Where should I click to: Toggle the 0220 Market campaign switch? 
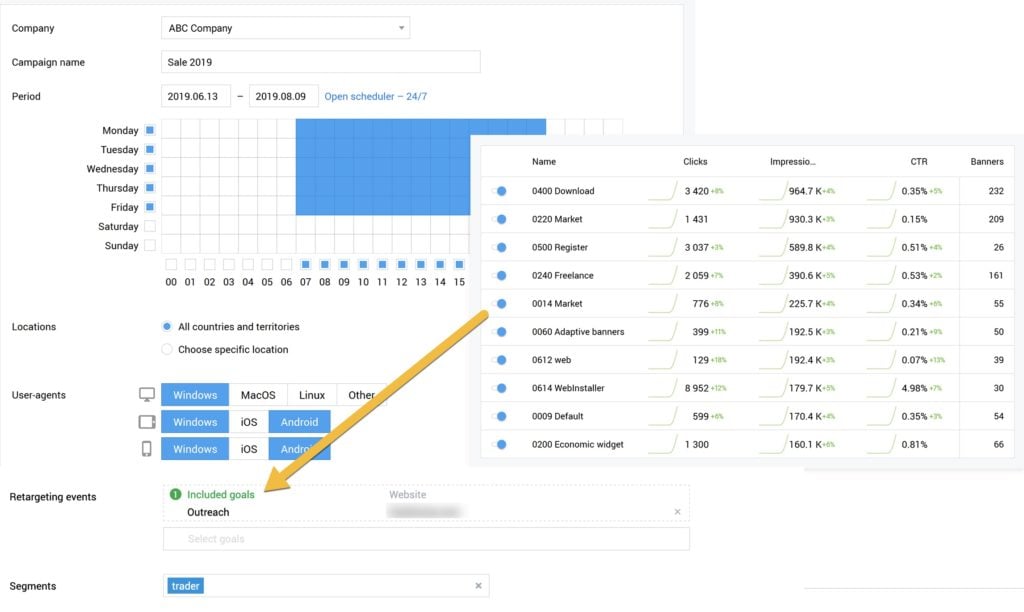(x=499, y=219)
